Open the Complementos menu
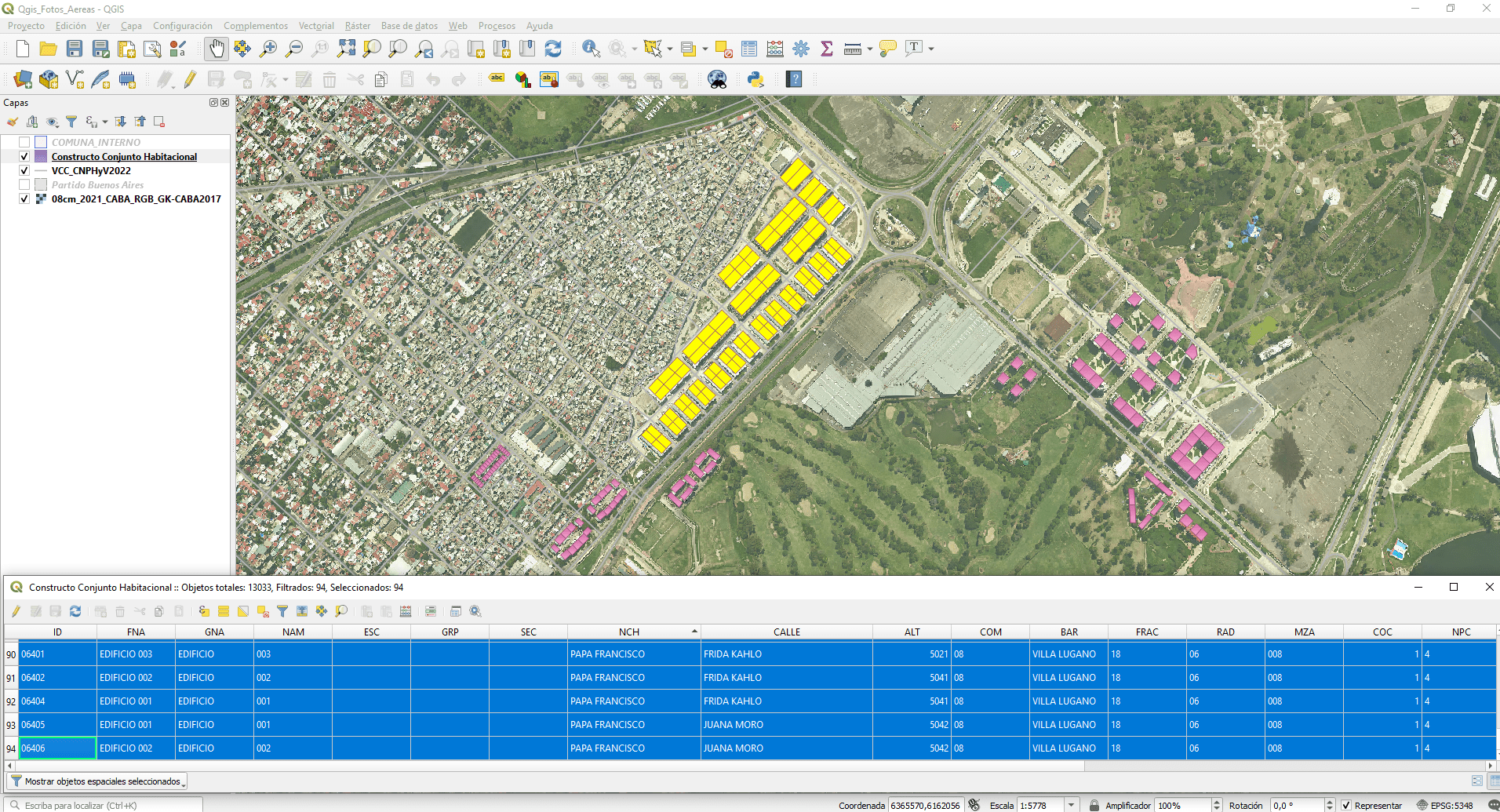This screenshot has height=812, width=1500. [255, 26]
